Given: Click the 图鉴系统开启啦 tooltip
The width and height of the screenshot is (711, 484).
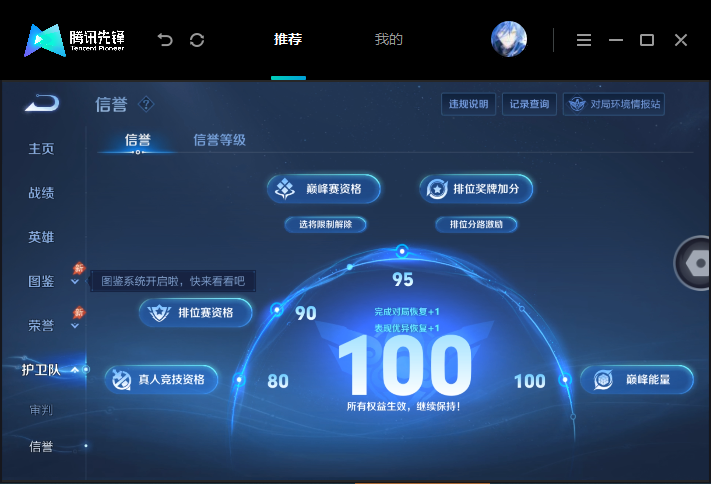Looking at the screenshot, I should point(173,281).
